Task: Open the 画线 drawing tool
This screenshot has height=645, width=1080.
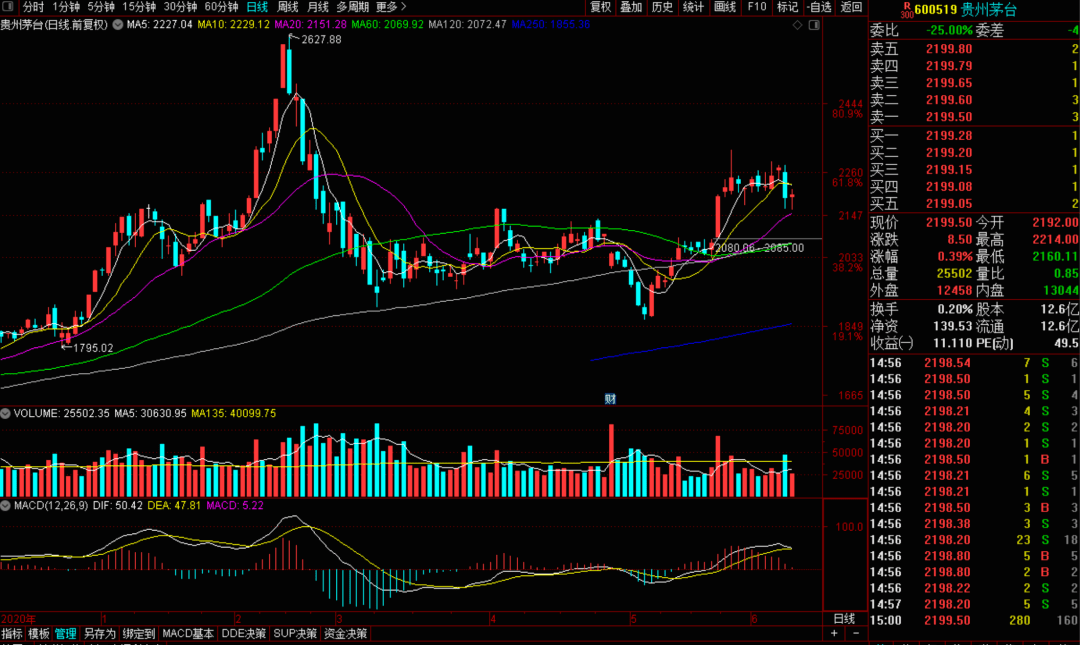Action: pos(725,7)
